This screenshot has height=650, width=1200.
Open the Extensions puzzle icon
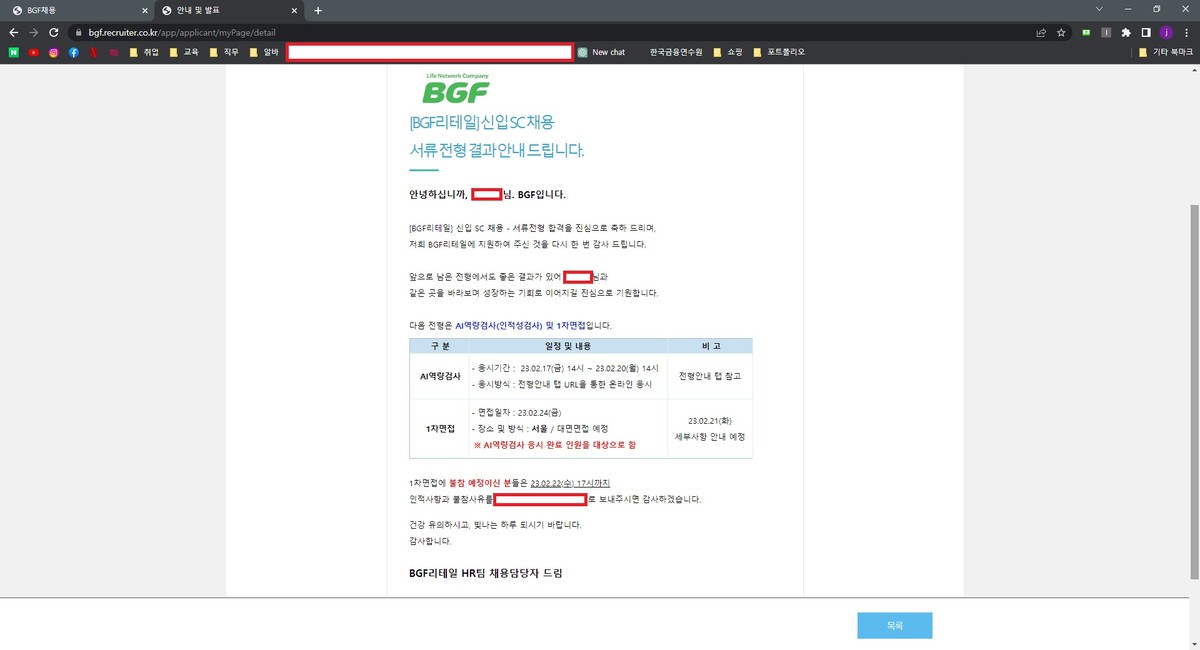1127,32
